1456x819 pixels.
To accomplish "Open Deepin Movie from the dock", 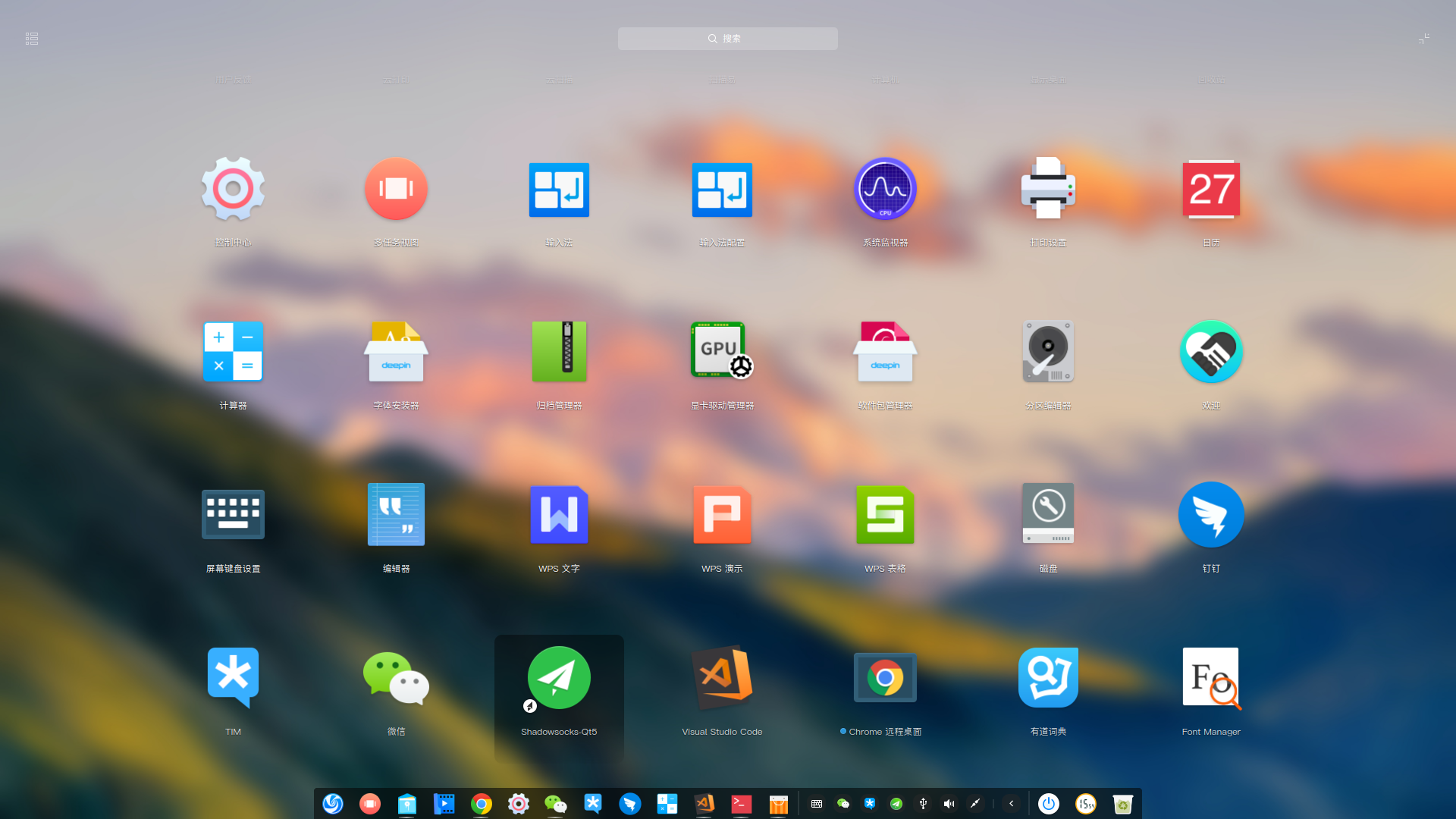I will (x=444, y=804).
